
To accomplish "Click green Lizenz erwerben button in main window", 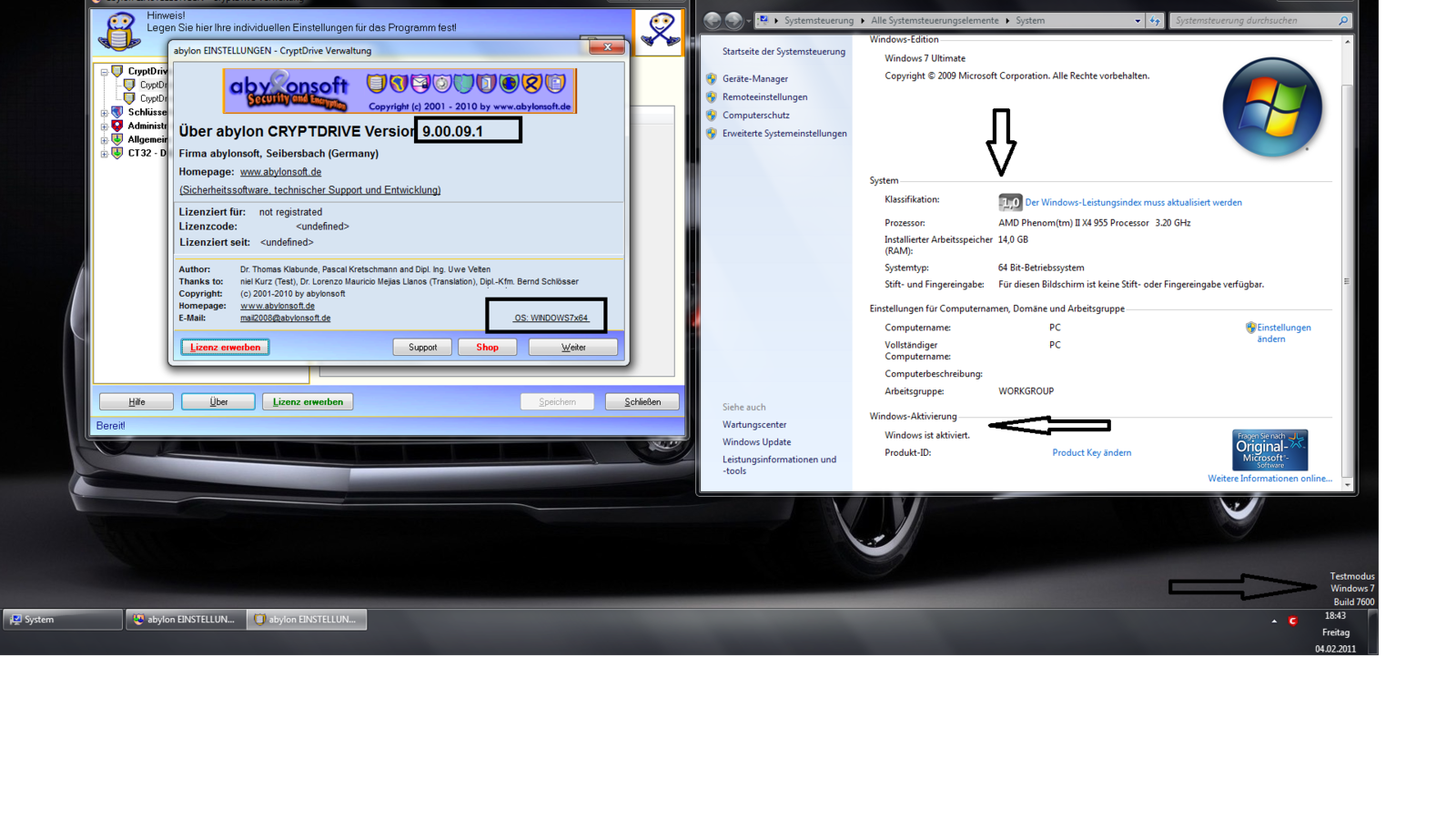I will click(308, 401).
